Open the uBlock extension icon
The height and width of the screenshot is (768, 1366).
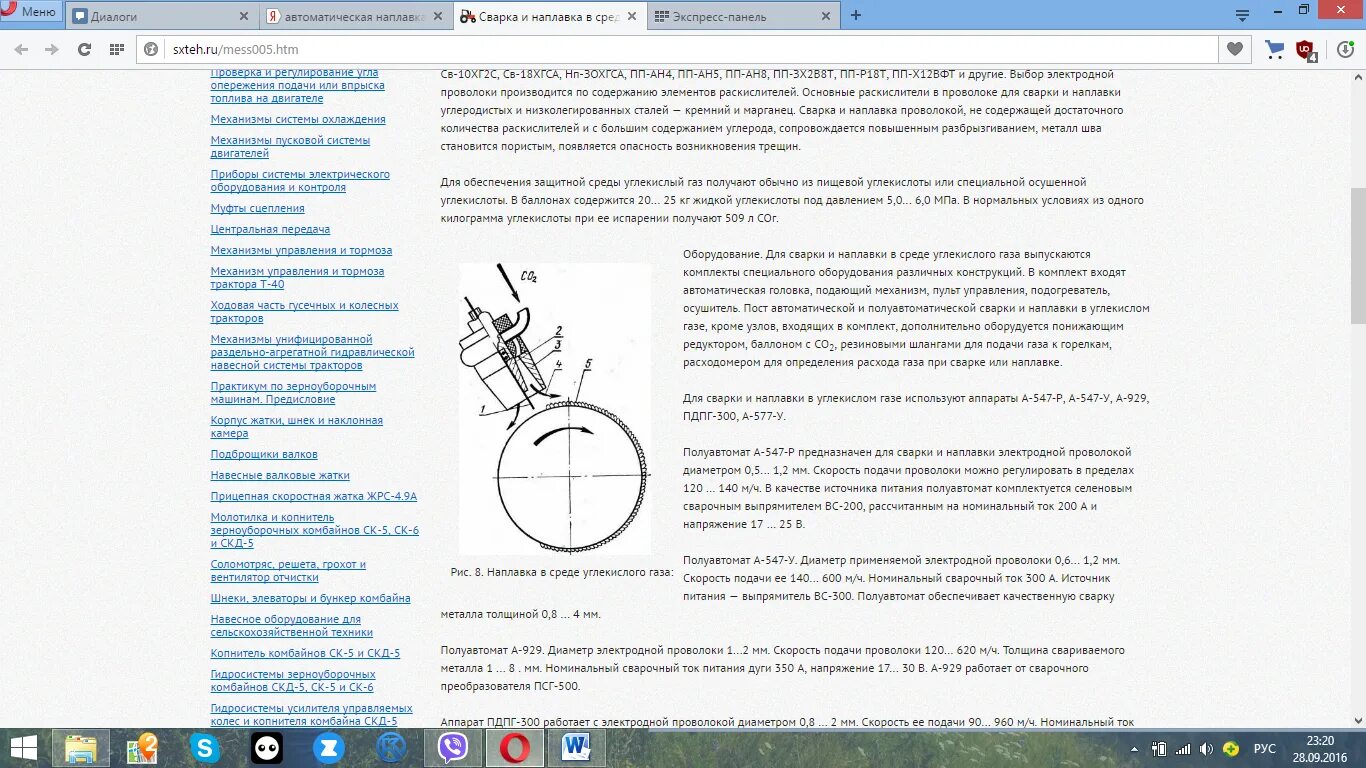point(1306,50)
